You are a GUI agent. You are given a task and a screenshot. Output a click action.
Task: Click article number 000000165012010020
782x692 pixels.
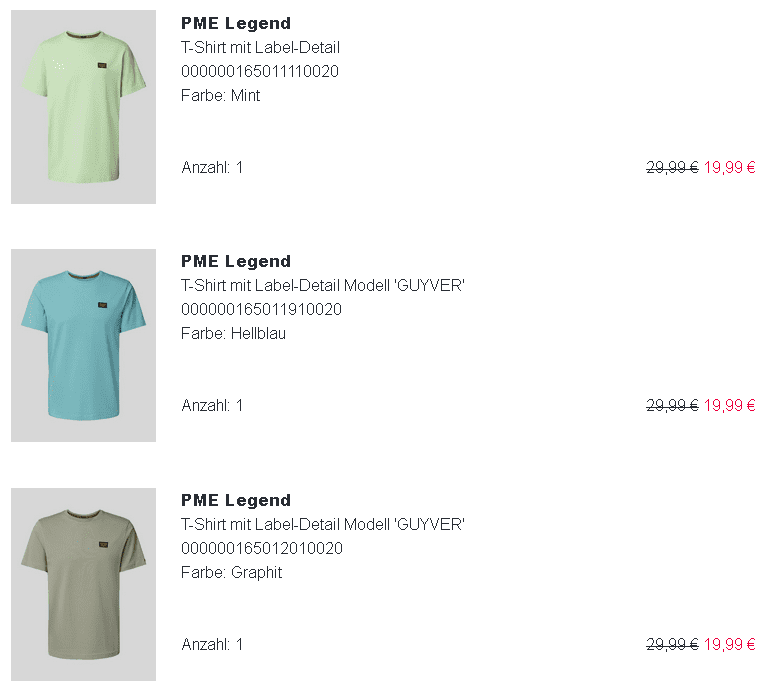coord(262,548)
